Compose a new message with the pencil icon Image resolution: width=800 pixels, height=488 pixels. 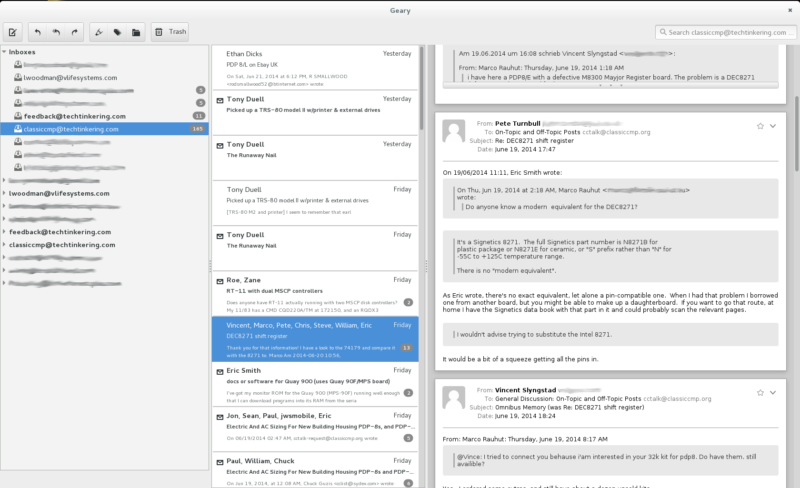point(12,32)
